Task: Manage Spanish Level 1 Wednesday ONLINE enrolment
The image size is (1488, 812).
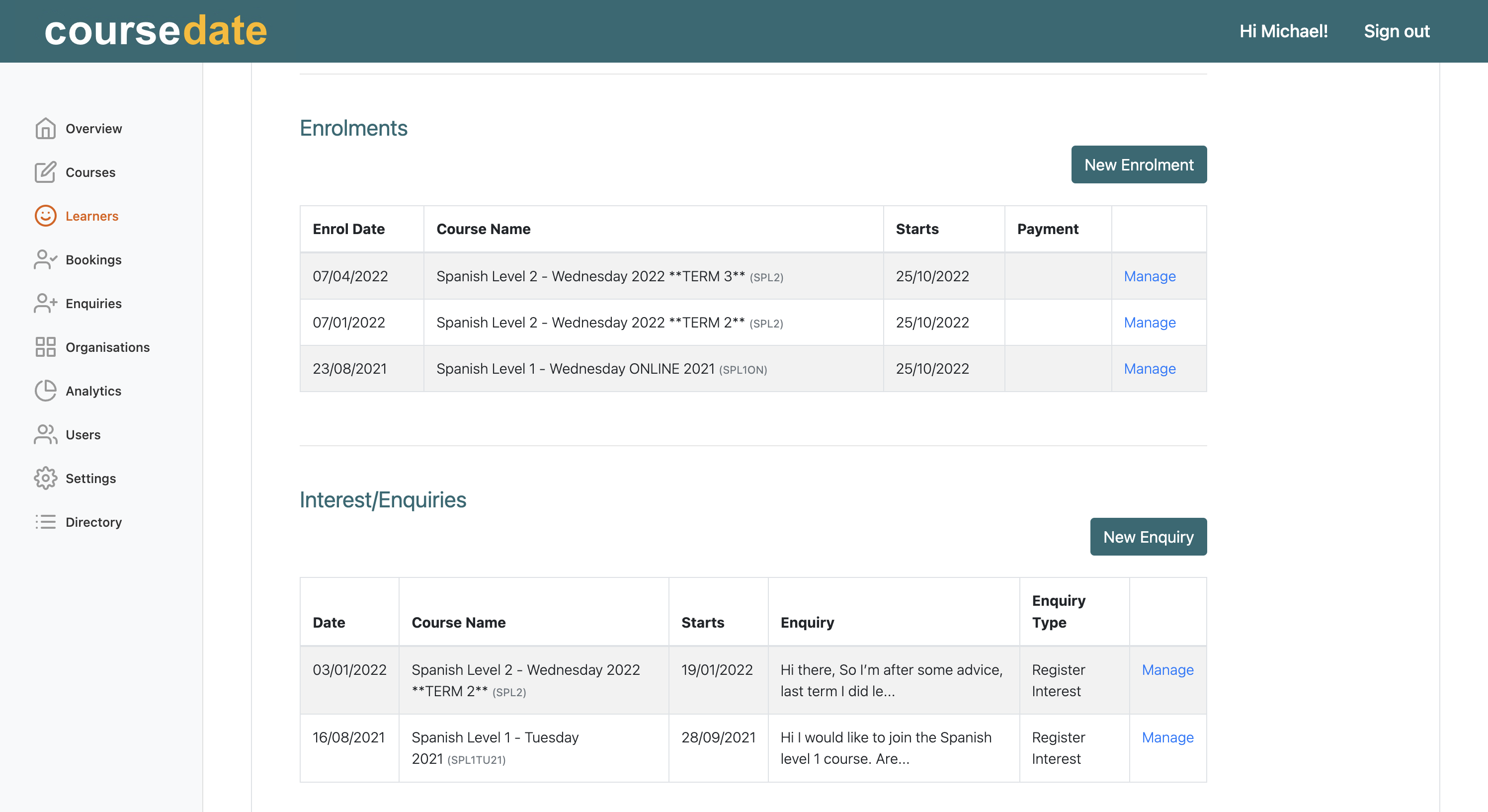Action: pos(1150,368)
